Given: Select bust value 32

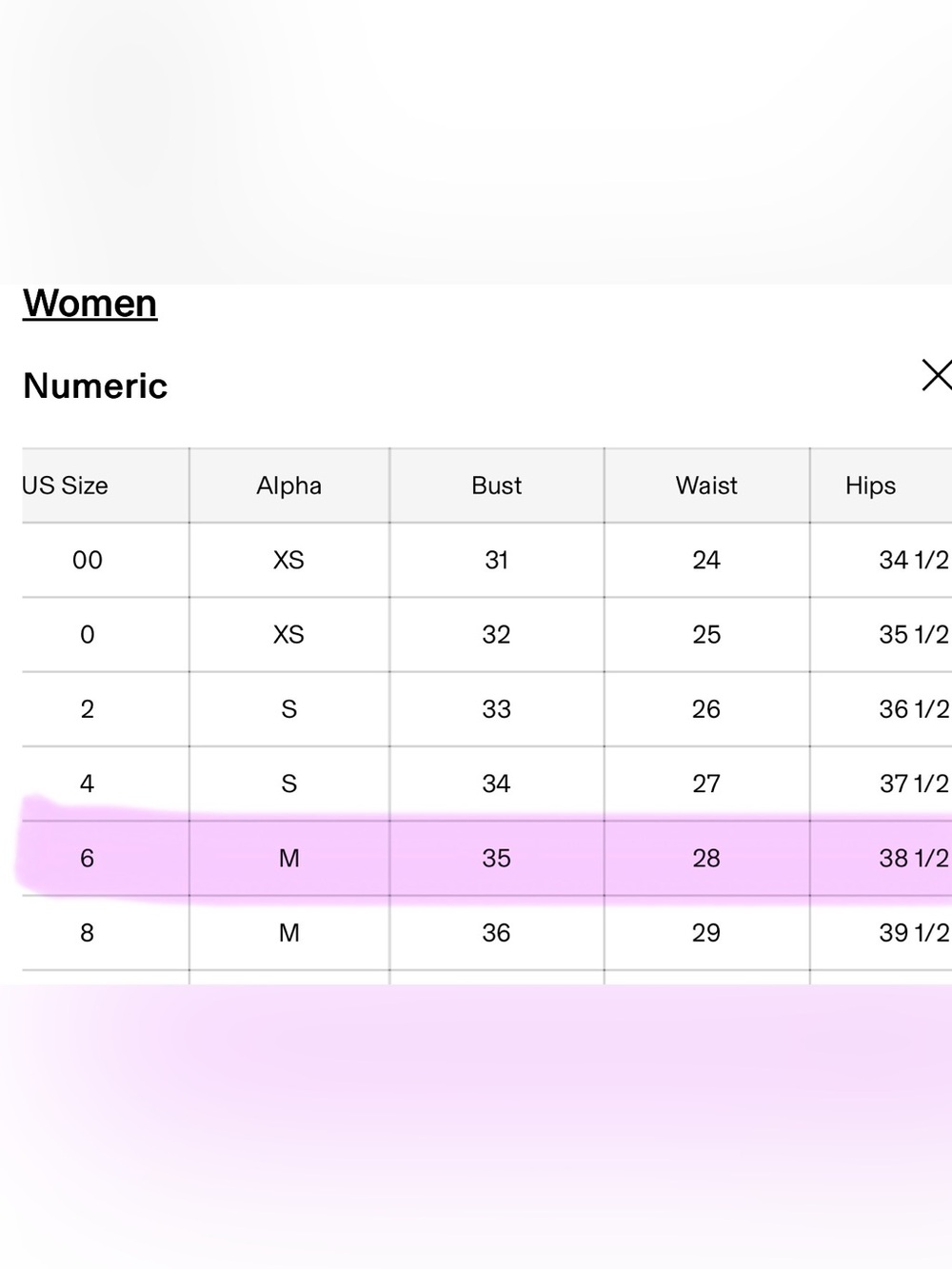Looking at the screenshot, I should click(x=497, y=634).
